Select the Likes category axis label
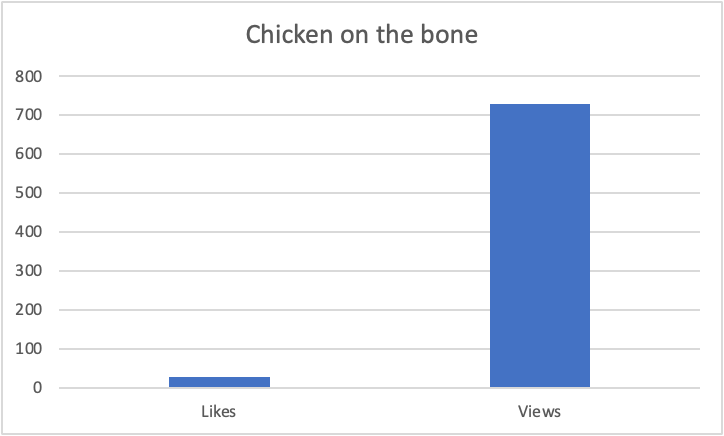Viewport: 724px width, 436px height. (x=218, y=411)
